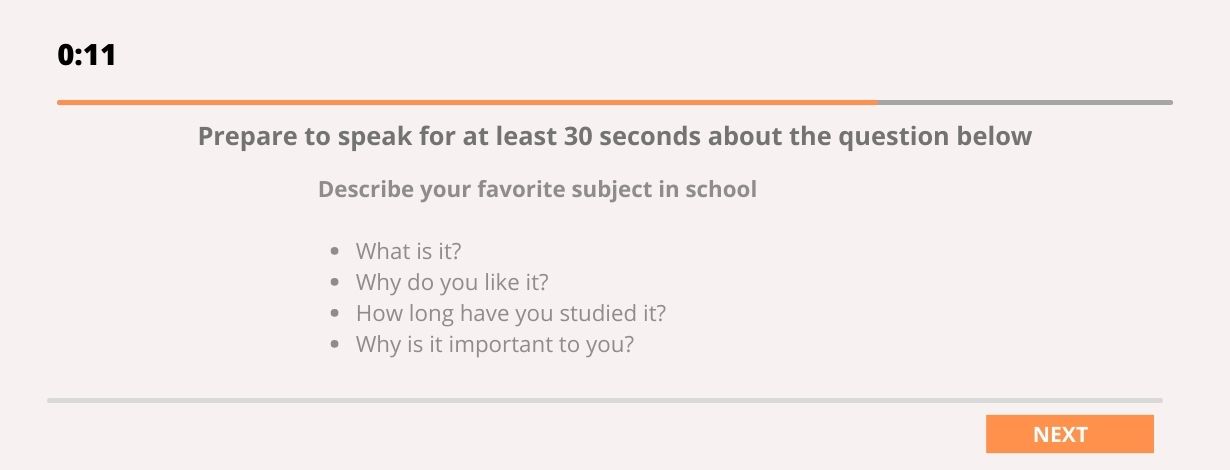Click the 0:11 countdown timer
The height and width of the screenshot is (470, 1230).
(87, 56)
